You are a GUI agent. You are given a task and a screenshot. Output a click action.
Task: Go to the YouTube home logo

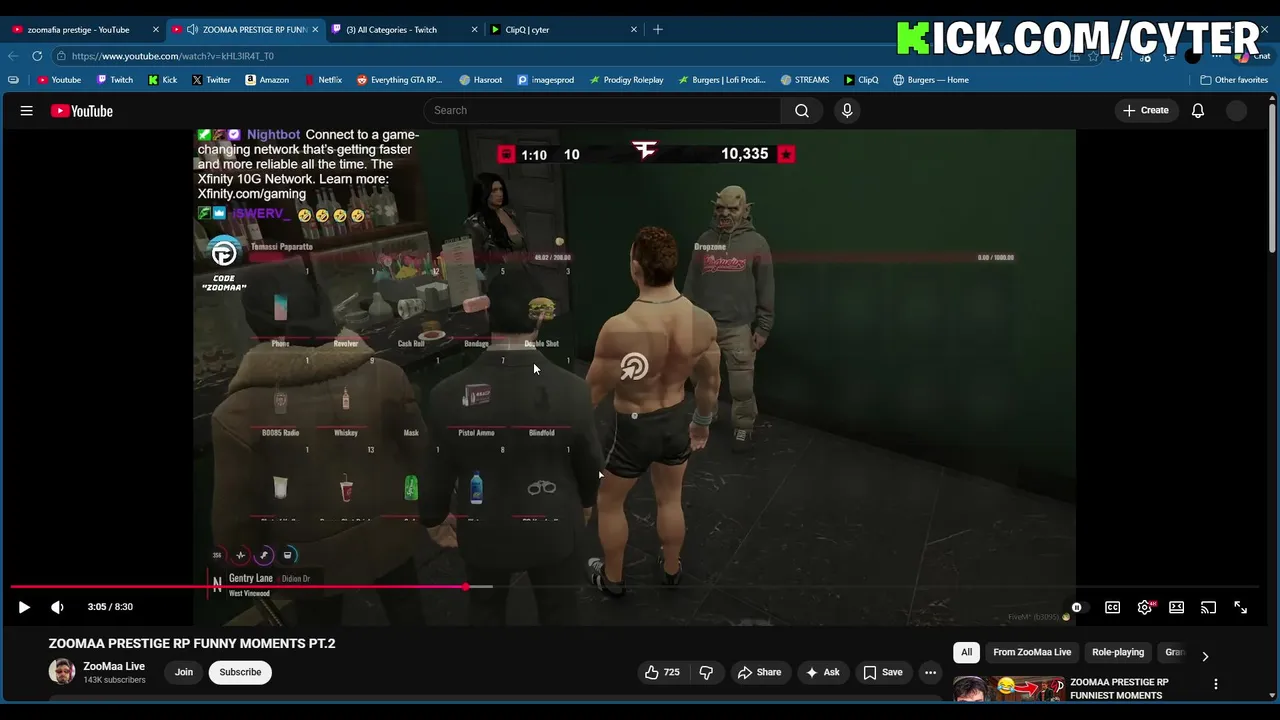point(82,111)
